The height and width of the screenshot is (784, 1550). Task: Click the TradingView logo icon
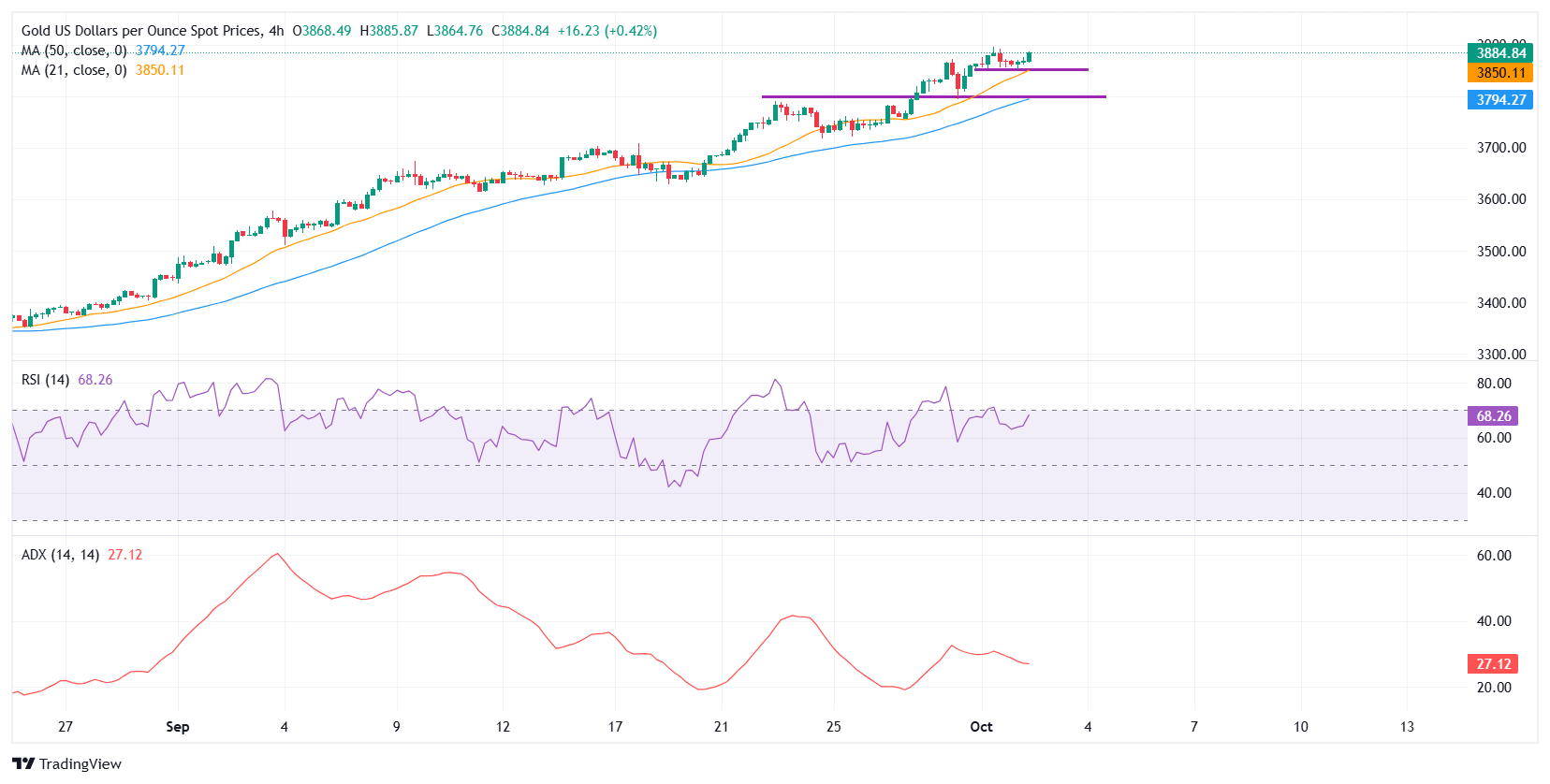click(23, 764)
